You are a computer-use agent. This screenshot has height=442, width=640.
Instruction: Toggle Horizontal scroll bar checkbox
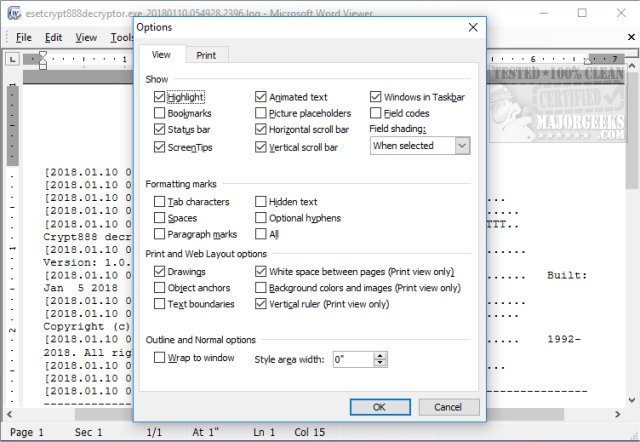(x=260, y=129)
